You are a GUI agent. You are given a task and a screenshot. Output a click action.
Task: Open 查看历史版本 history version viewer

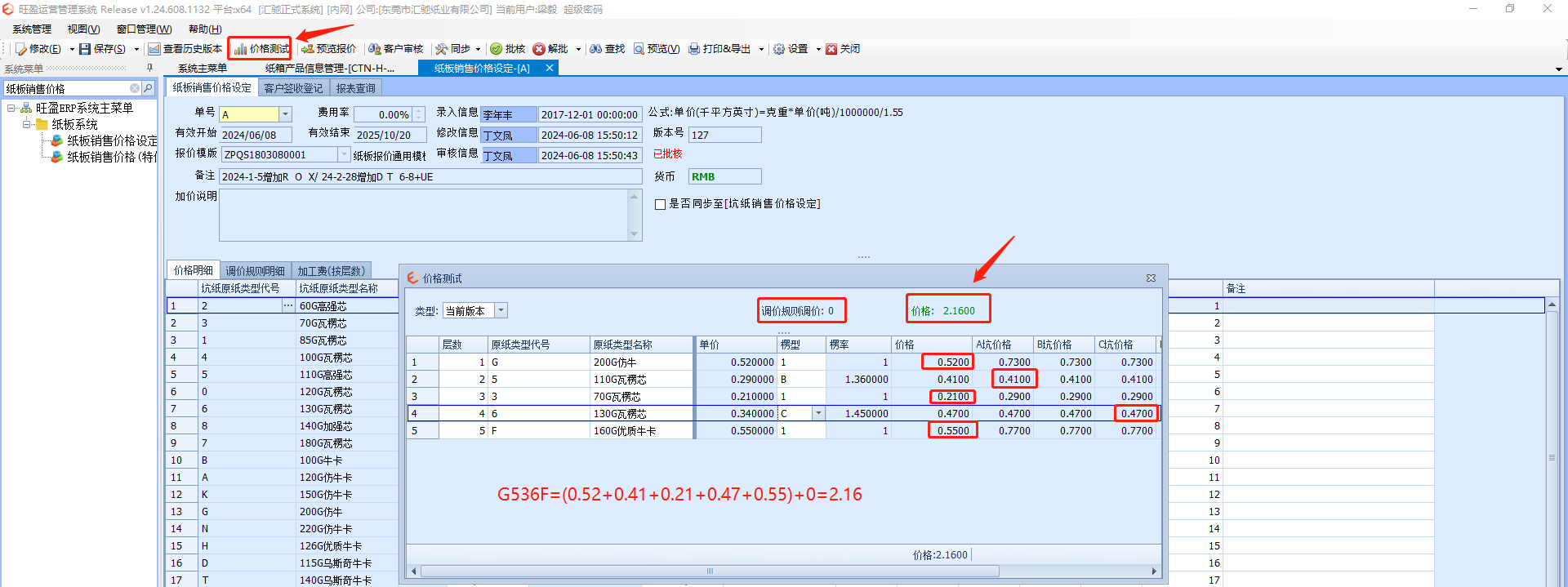click(185, 49)
